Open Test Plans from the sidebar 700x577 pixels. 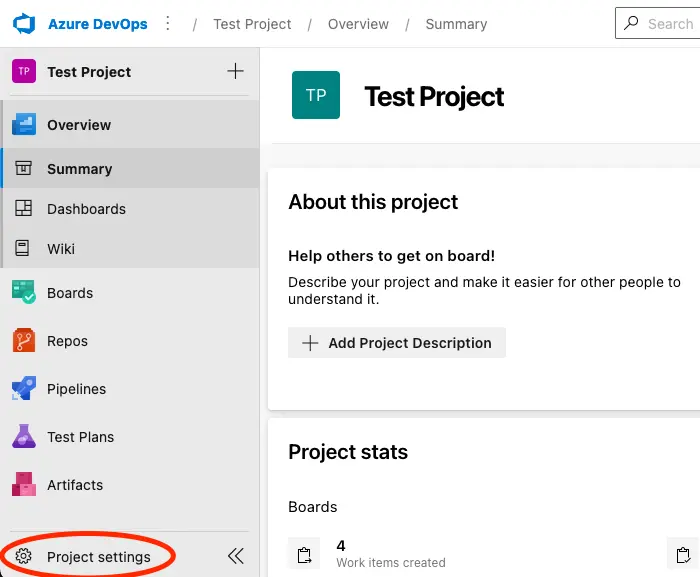click(130, 437)
